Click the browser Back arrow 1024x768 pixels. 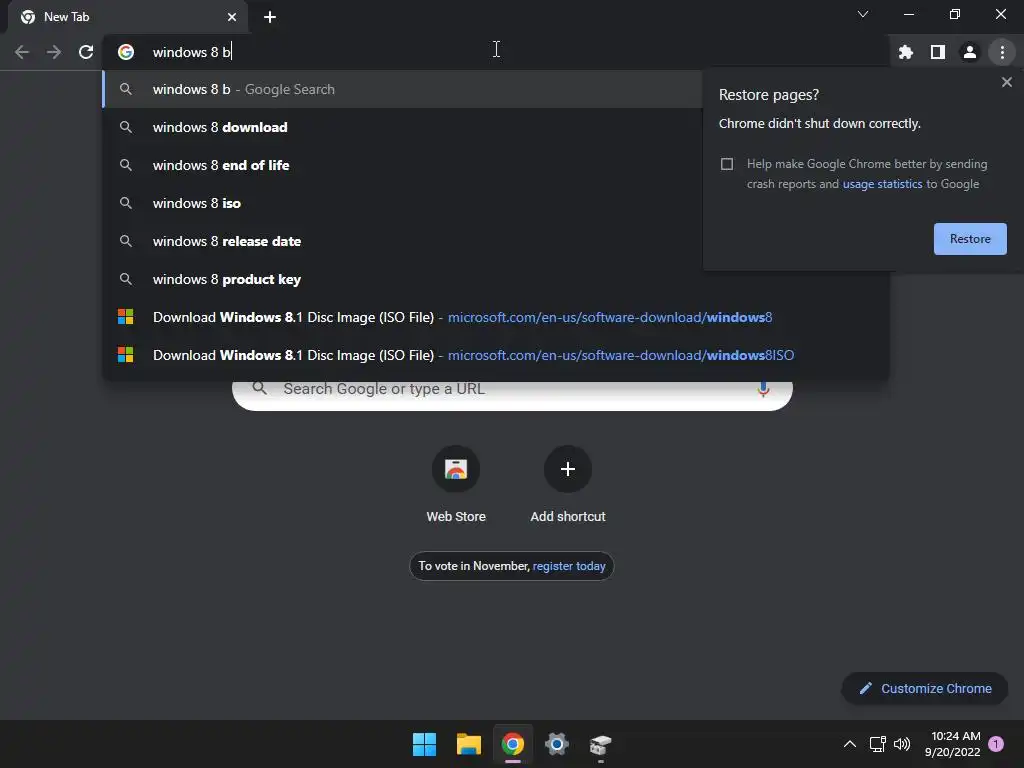(x=22, y=52)
